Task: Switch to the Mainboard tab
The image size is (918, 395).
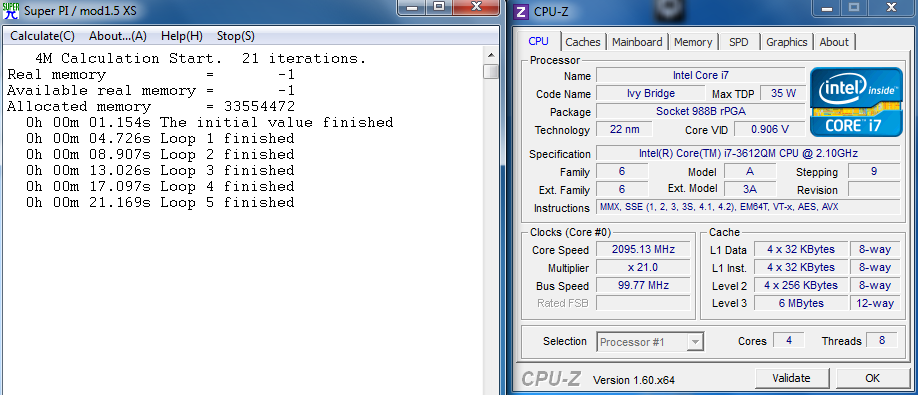Action: pyautogui.click(x=637, y=42)
